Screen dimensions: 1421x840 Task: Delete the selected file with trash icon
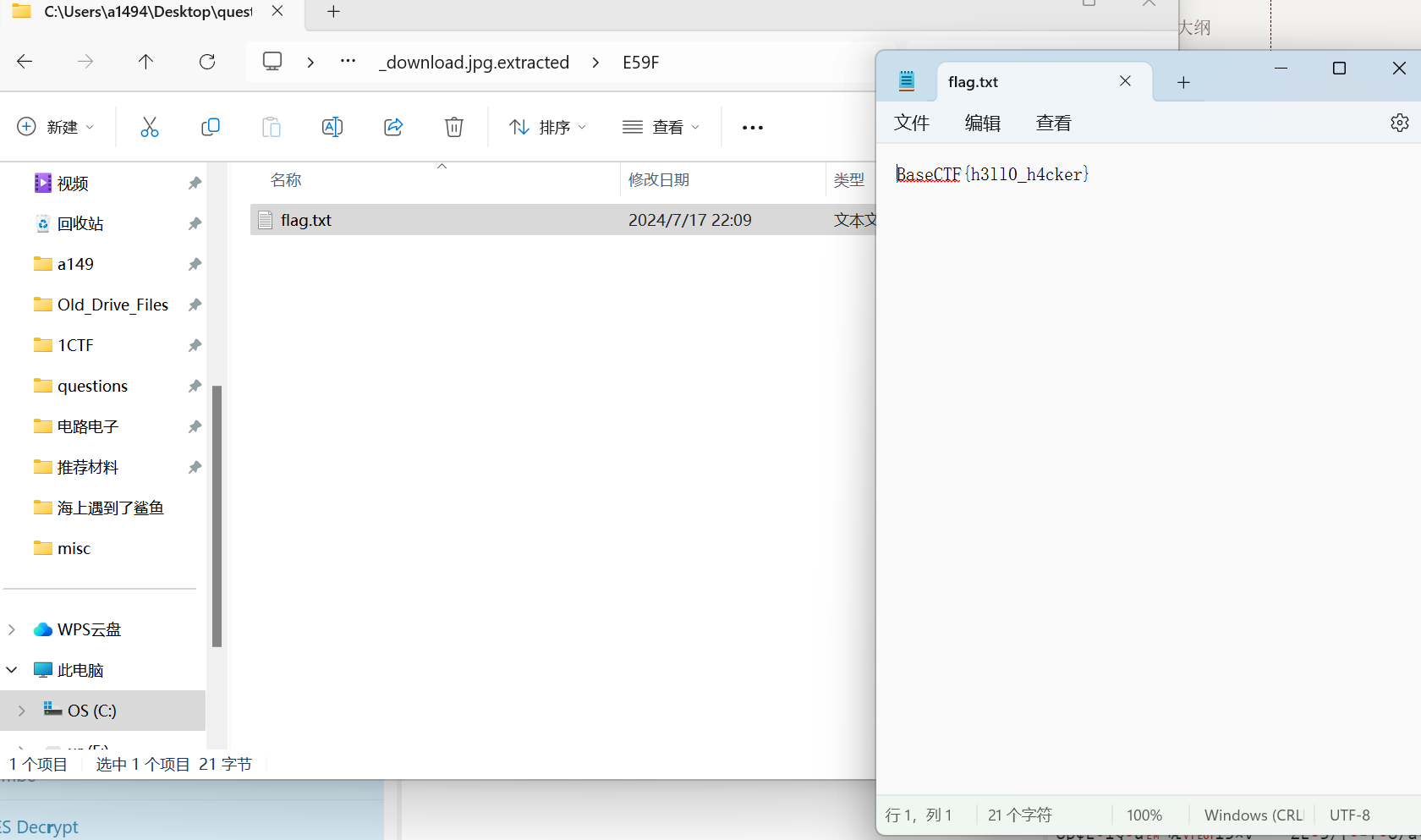pos(454,127)
